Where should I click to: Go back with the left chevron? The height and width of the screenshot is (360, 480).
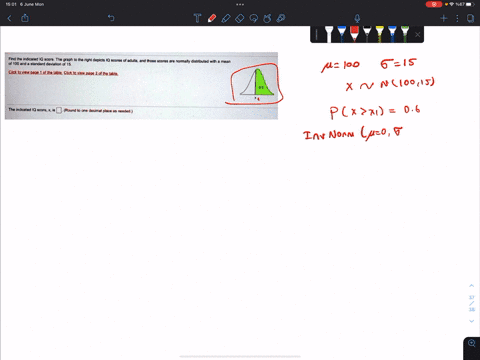pyautogui.click(x=9, y=18)
